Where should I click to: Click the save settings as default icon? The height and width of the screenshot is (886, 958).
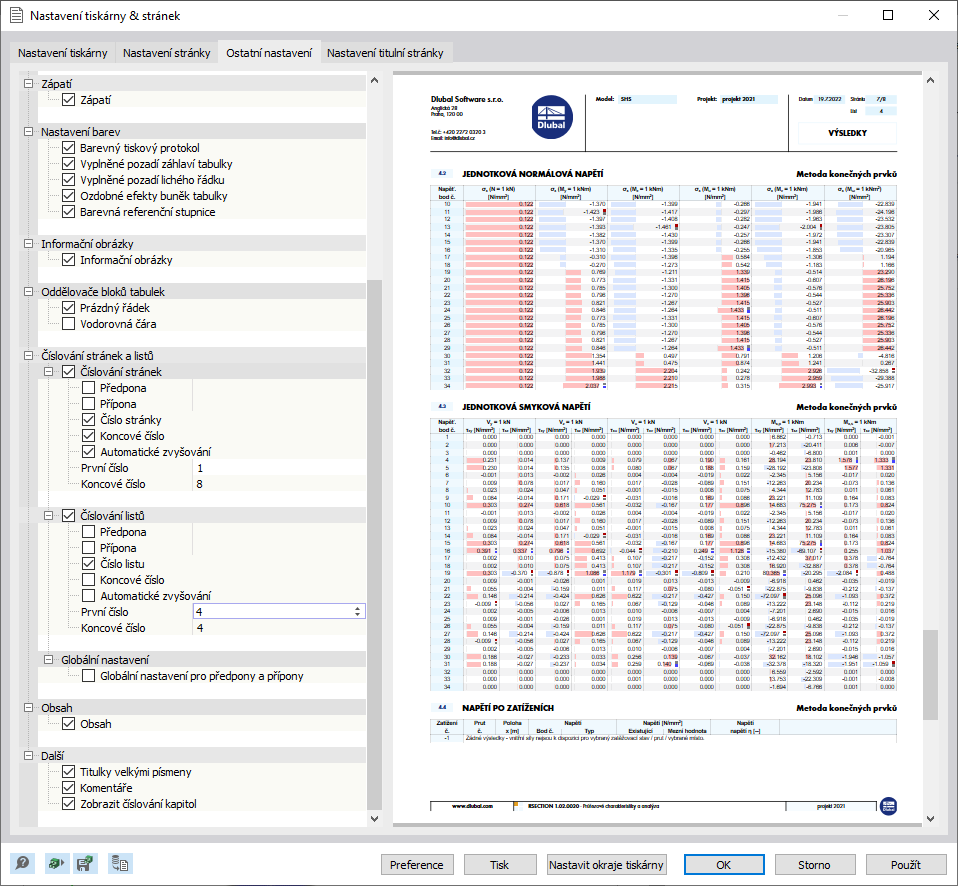85,863
